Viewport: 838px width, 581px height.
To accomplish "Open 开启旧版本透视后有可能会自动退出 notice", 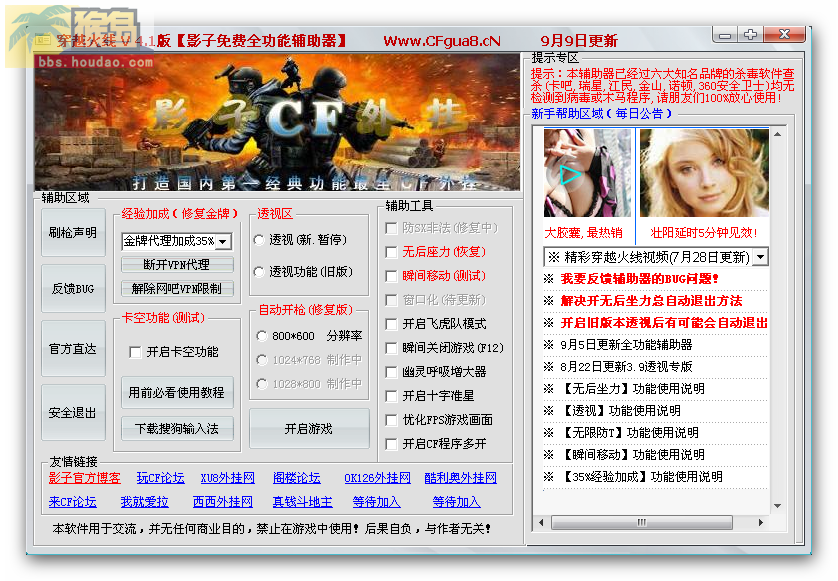I will pos(664,323).
